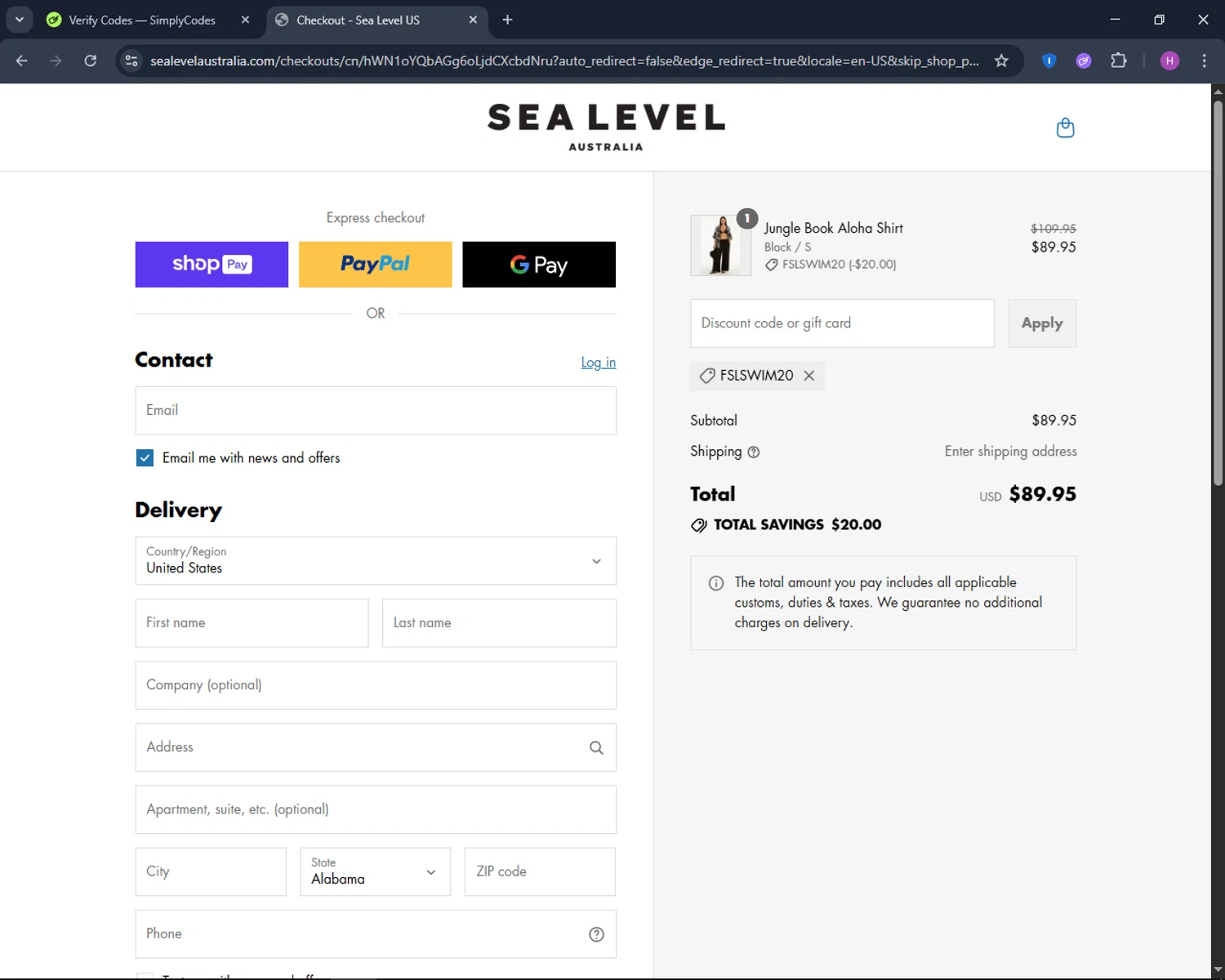Click the phone field help icon

(596, 934)
